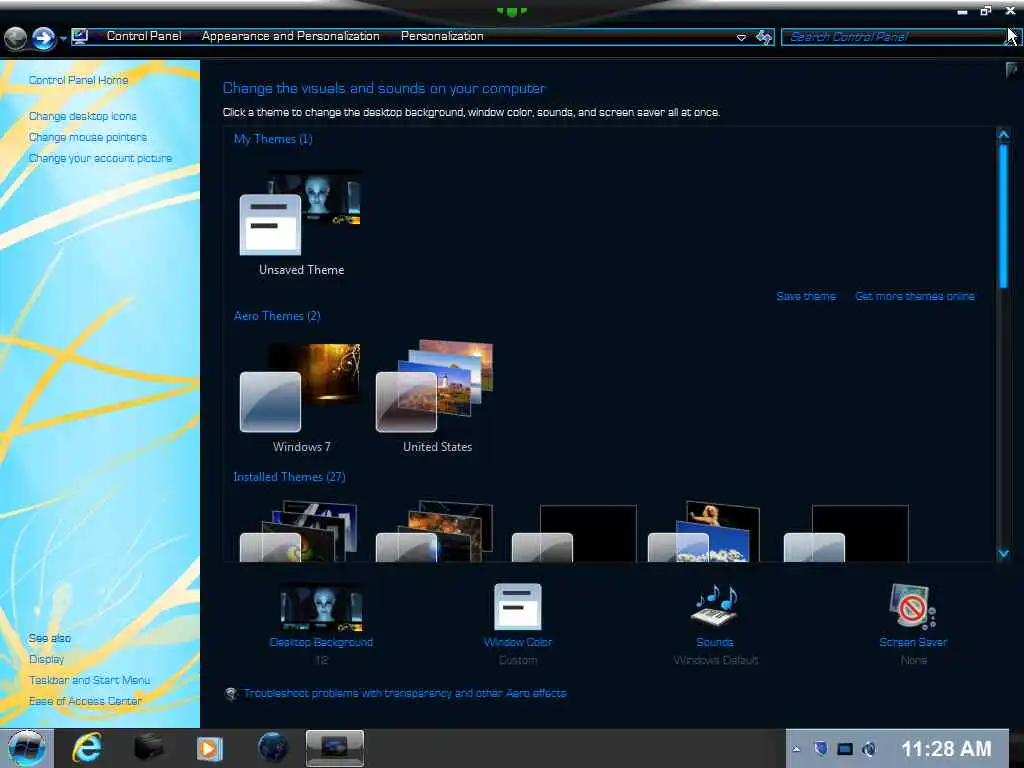This screenshot has height=768, width=1024.
Task: Click the Sounds text link
Action: (714, 642)
